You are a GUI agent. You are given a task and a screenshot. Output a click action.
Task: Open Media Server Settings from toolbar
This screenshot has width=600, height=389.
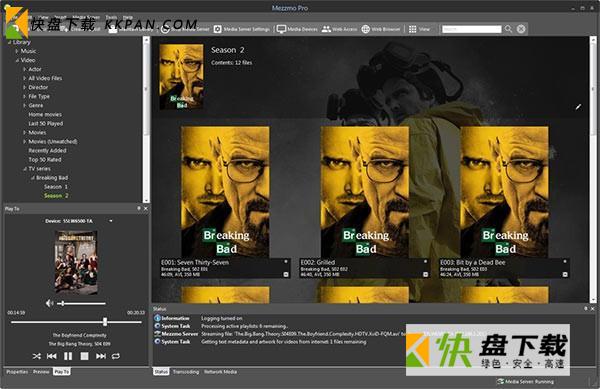pos(242,29)
